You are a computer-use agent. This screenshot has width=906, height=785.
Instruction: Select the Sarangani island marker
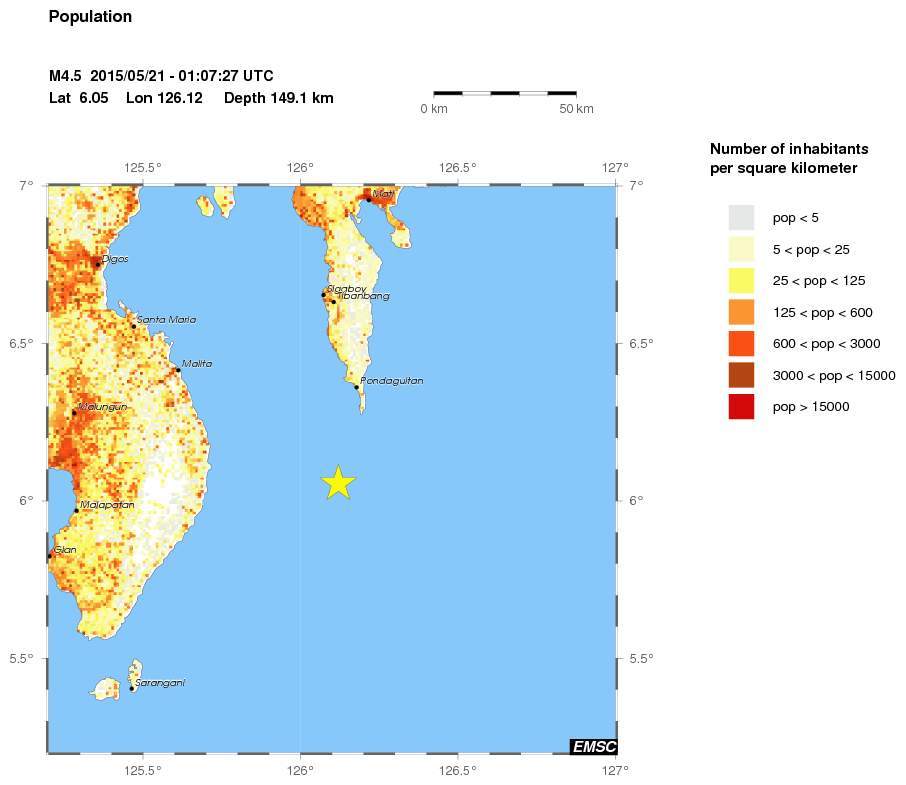132,688
